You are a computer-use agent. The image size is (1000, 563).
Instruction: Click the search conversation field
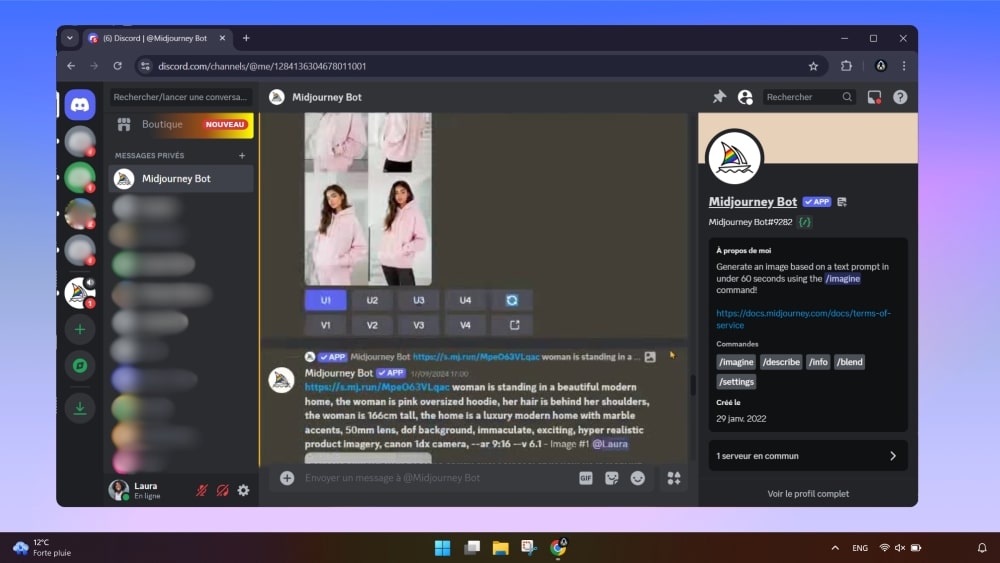pos(180,97)
